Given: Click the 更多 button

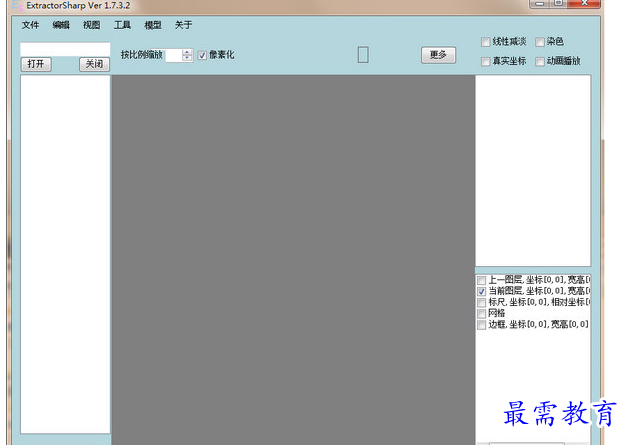Looking at the screenshot, I should [x=438, y=55].
